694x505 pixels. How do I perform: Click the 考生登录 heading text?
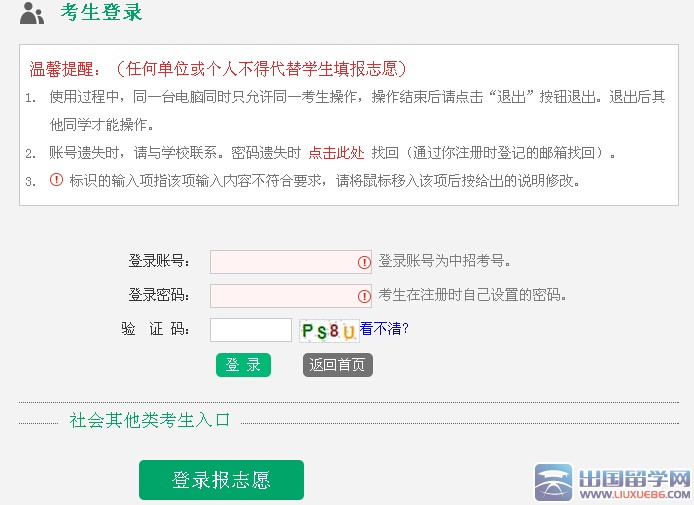(101, 13)
